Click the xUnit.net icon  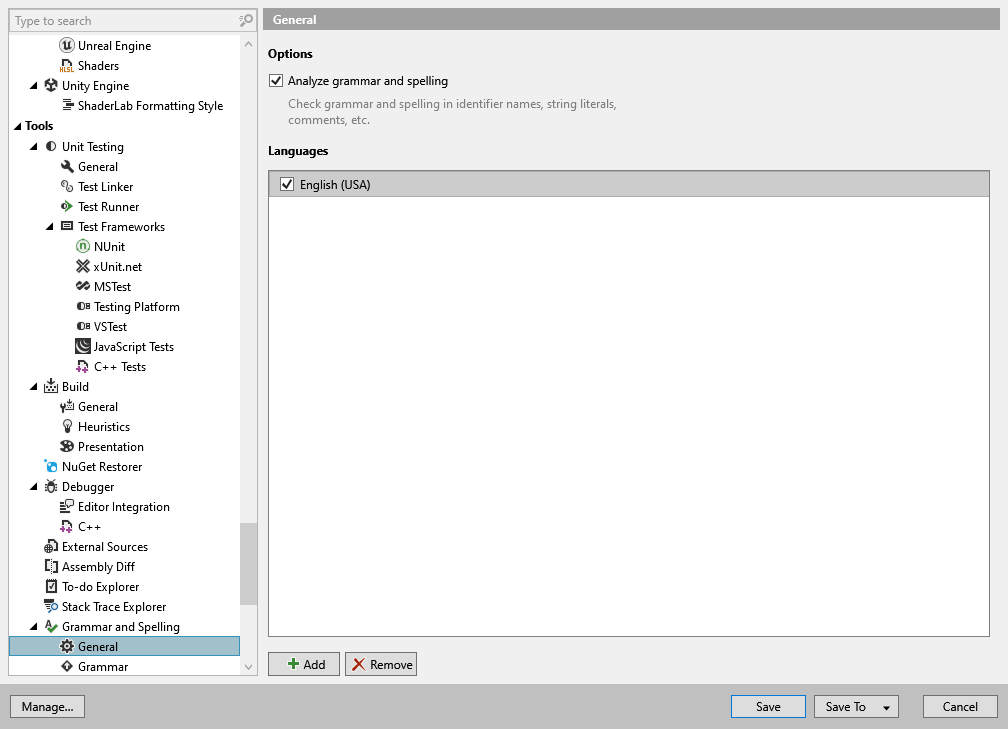pyautogui.click(x=85, y=266)
